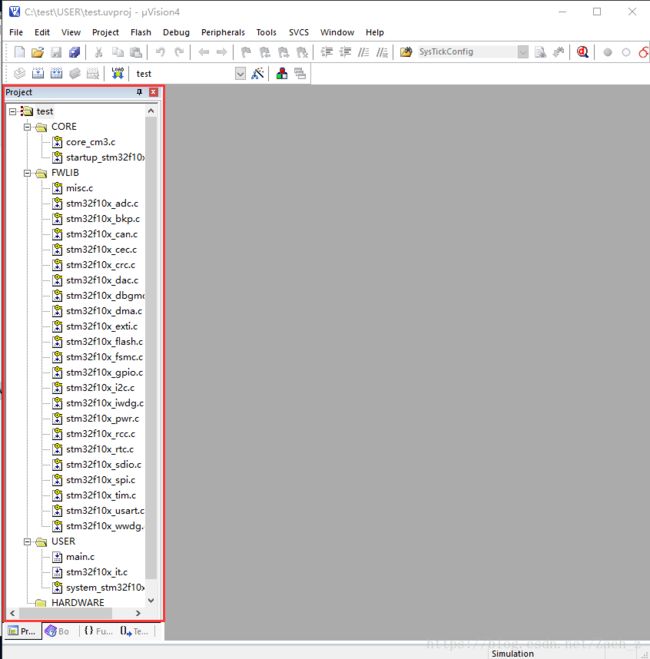Click the SysTickConfig find input field

click(x=467, y=52)
